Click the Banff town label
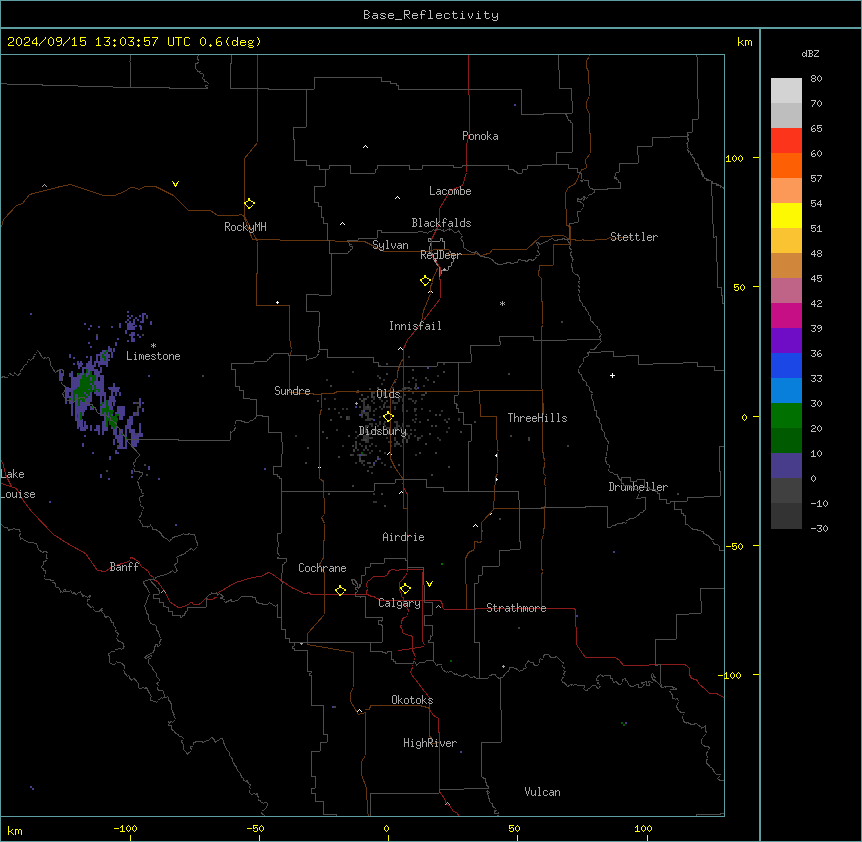 tap(124, 567)
